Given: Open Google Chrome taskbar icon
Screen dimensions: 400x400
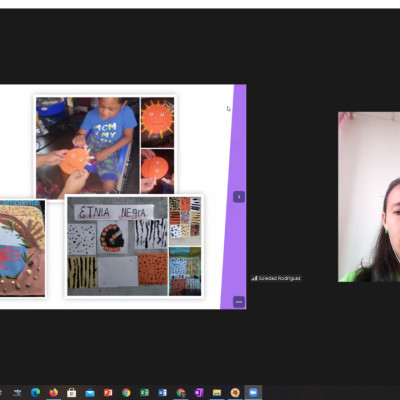Looking at the screenshot, I should tap(126, 393).
